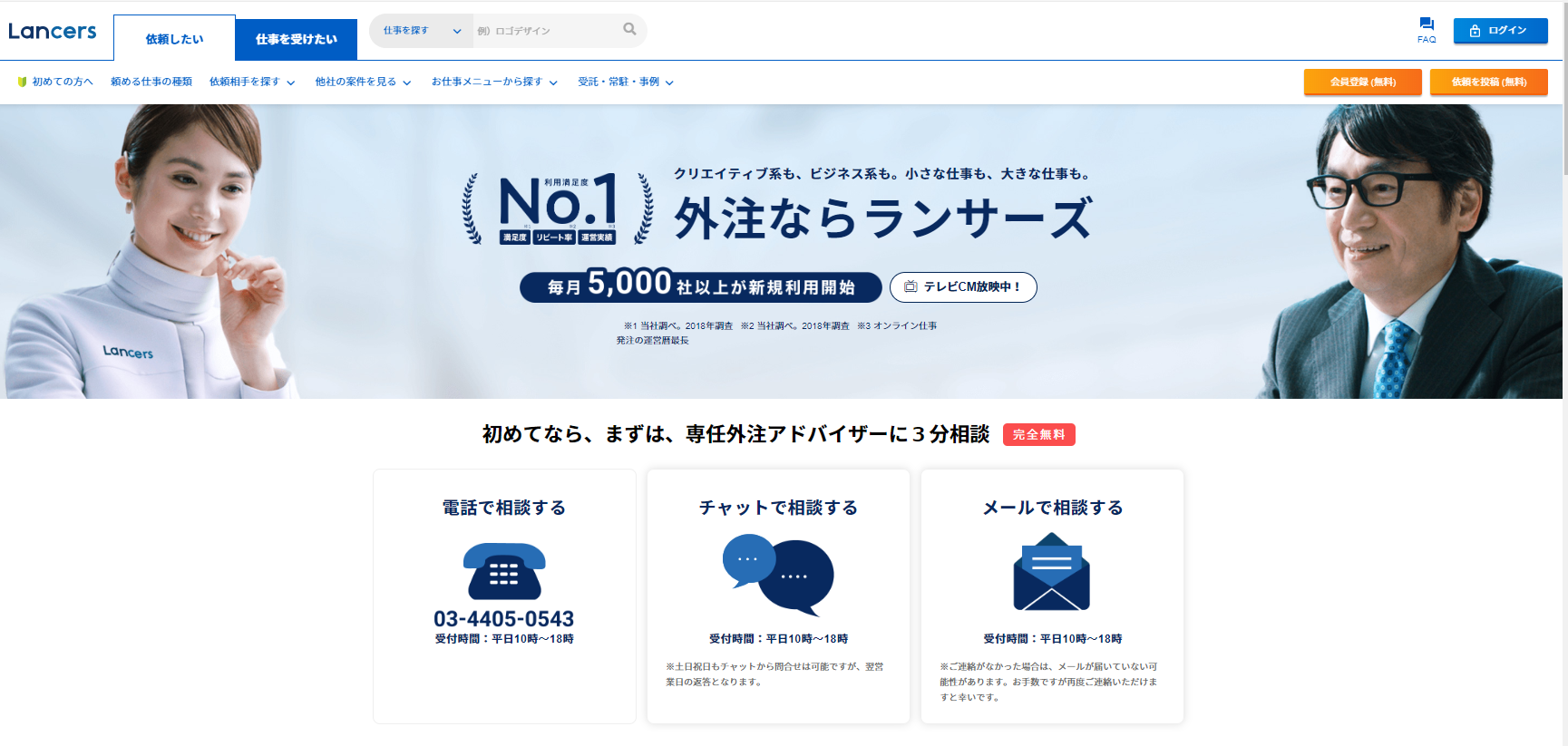Switch to the 仕事を受けたい tab

pos(296,39)
